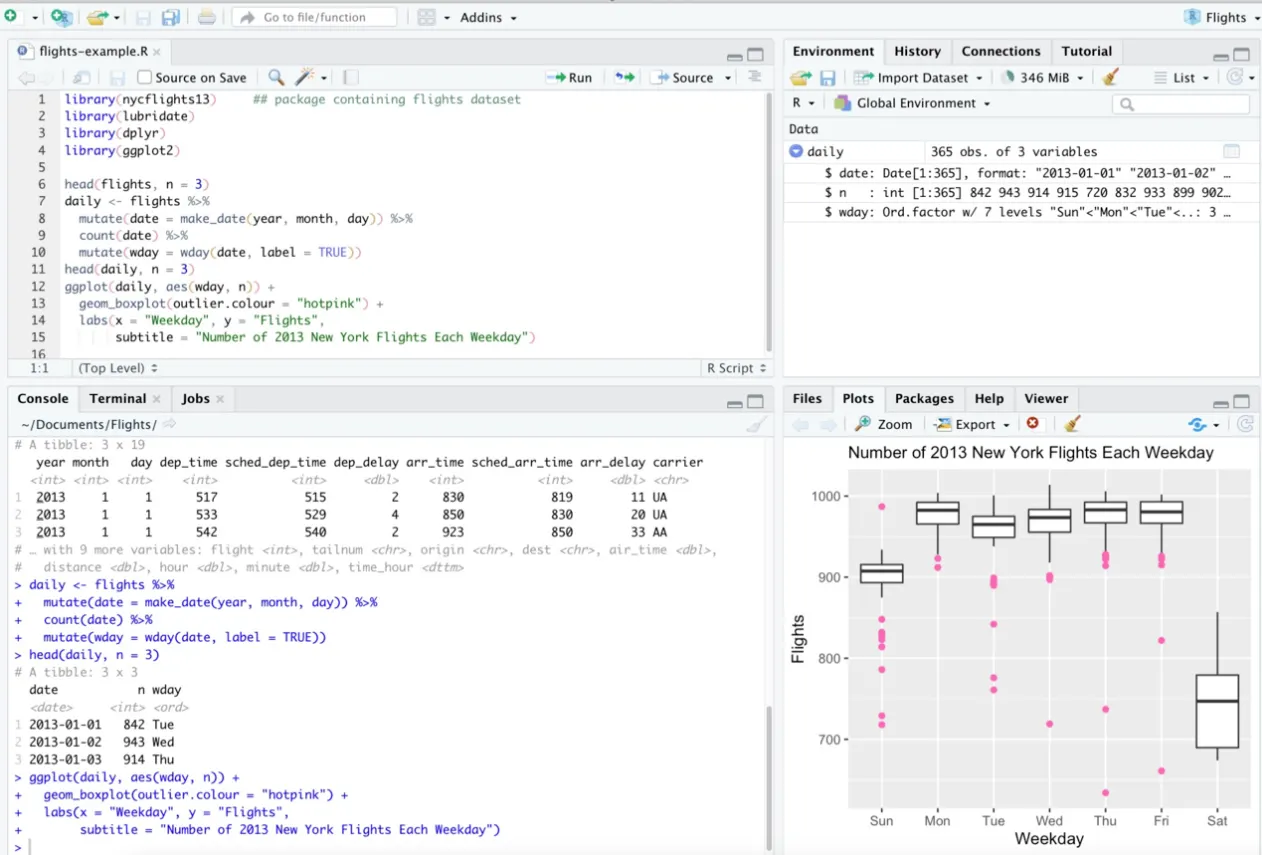The image size is (1262, 855).
Task: Show daily as a data table viewer
Action: tap(1231, 151)
